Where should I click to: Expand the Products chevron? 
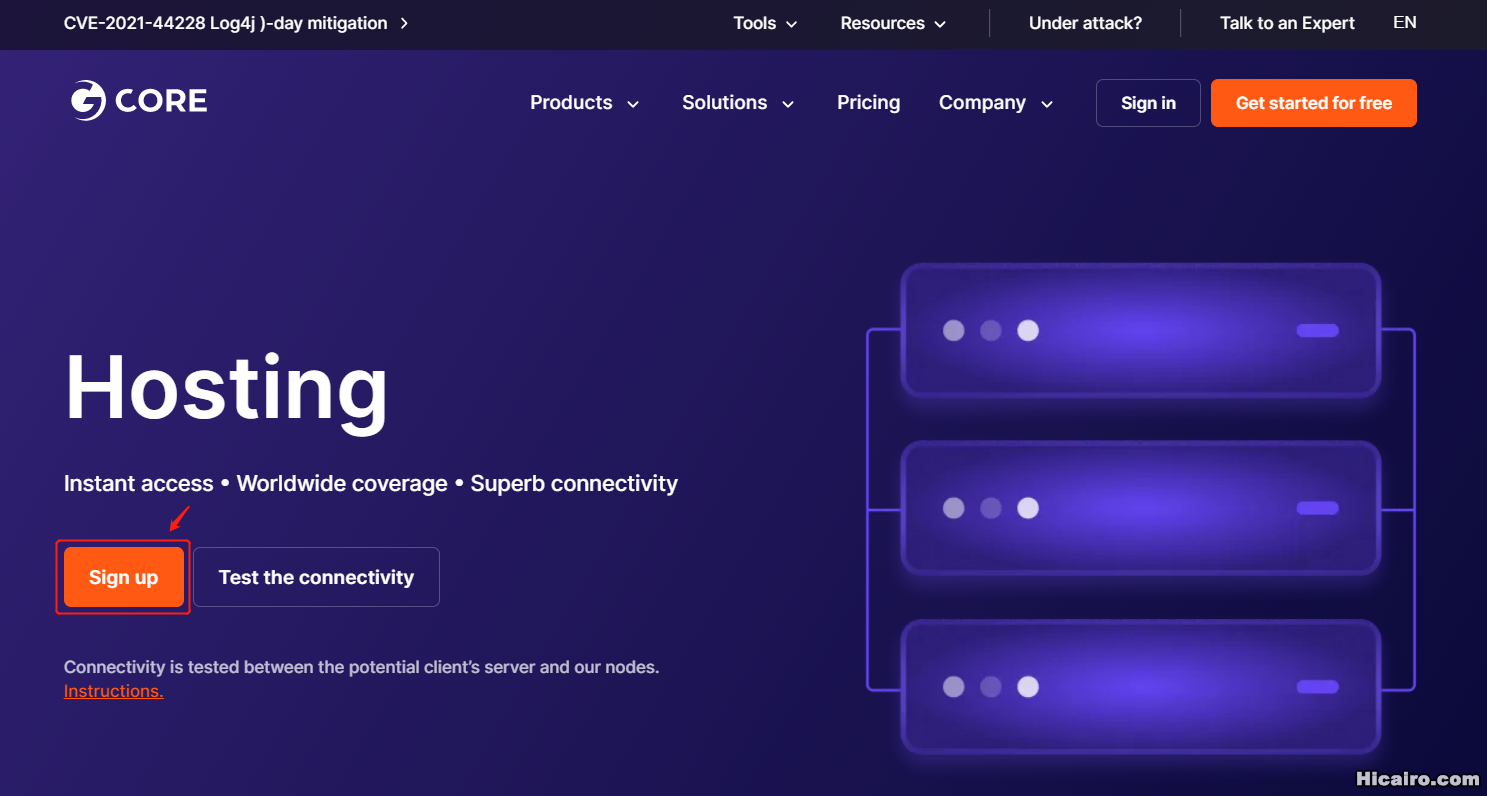tap(633, 104)
